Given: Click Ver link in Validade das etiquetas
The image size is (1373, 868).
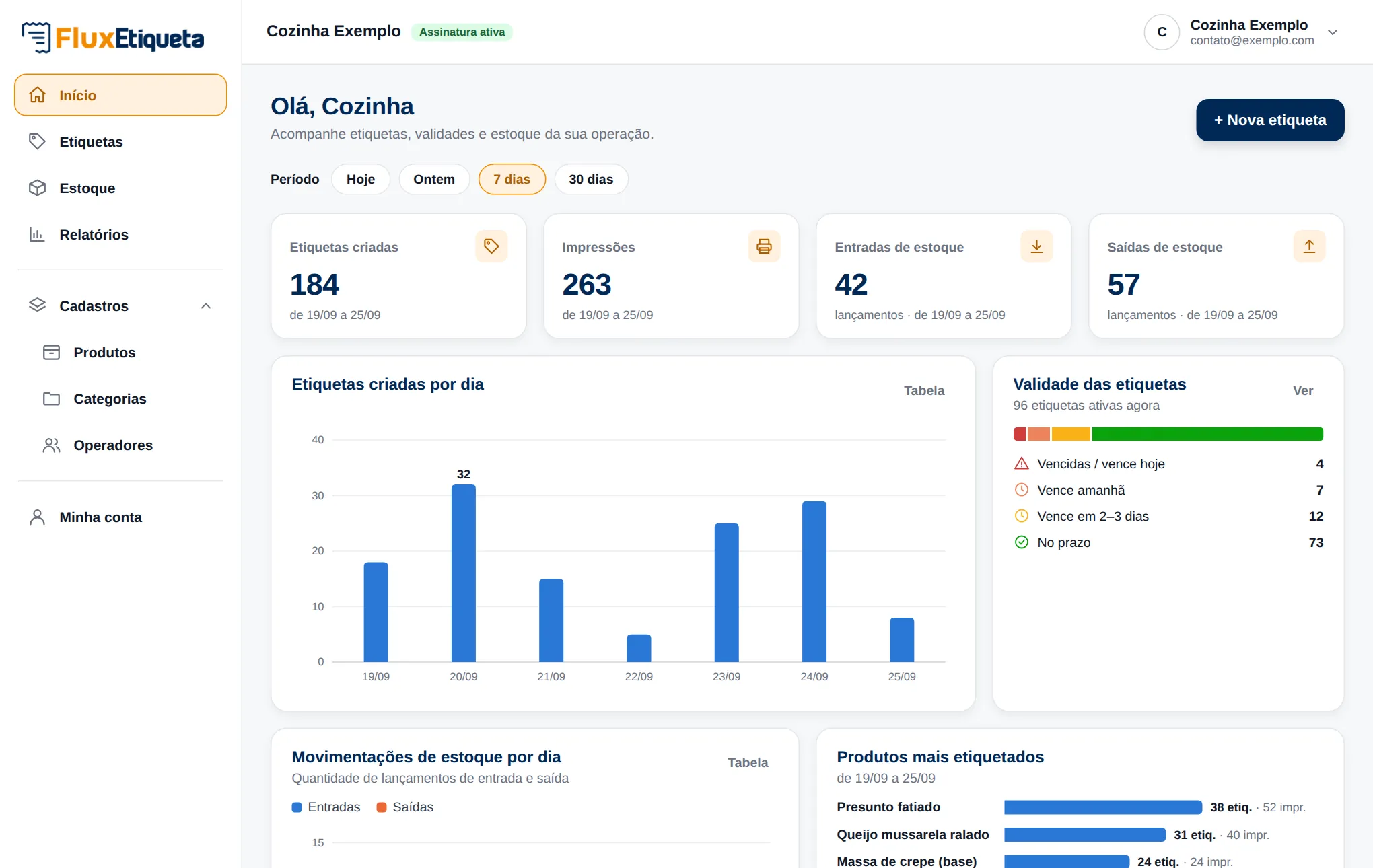Looking at the screenshot, I should click(1303, 390).
